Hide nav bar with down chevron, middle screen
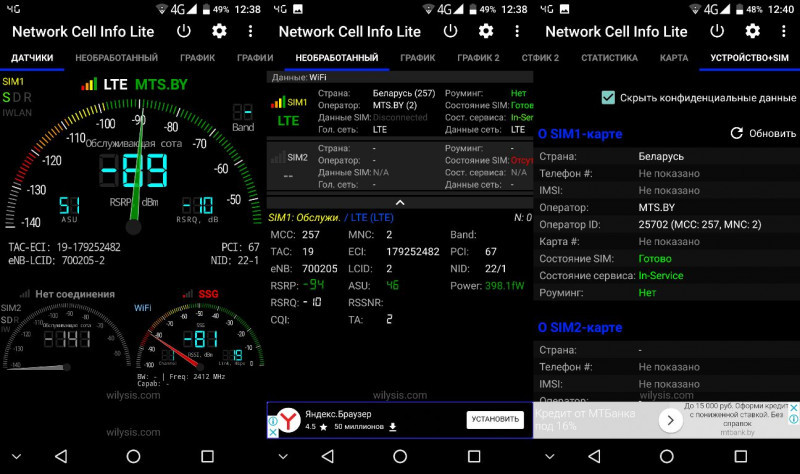 coord(283,457)
